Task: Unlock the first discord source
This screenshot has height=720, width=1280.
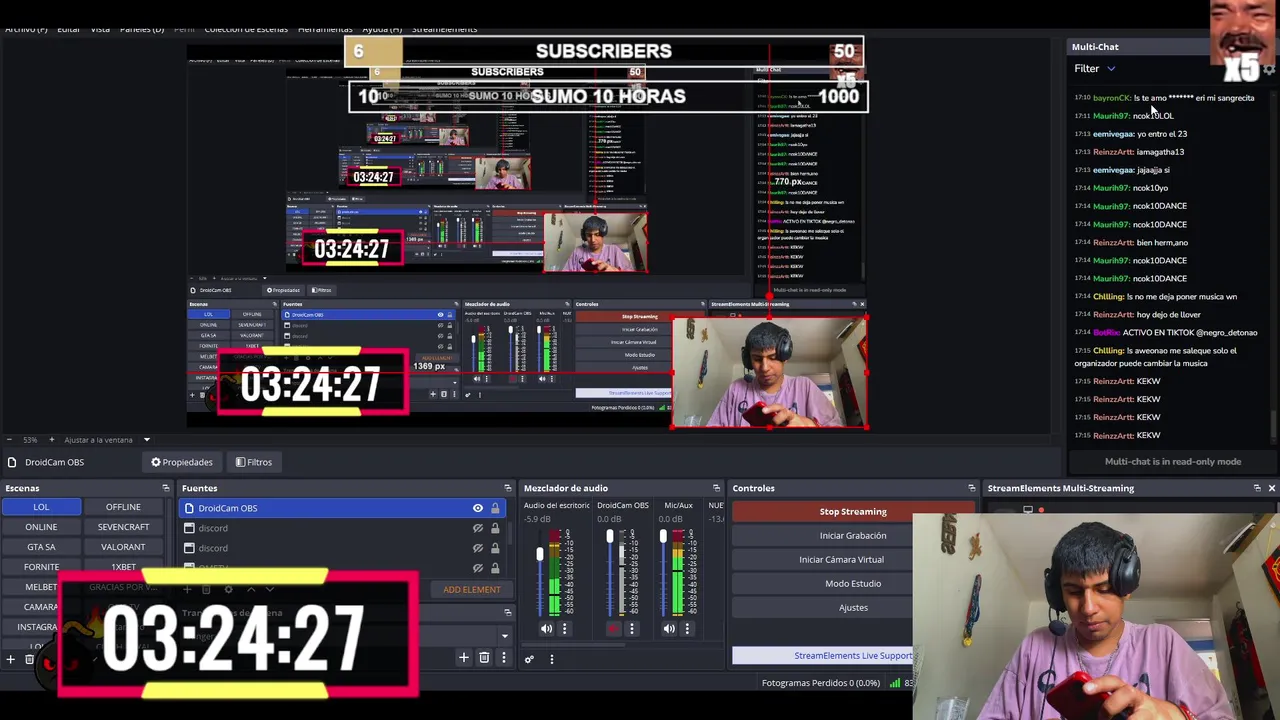Action: pyautogui.click(x=495, y=528)
